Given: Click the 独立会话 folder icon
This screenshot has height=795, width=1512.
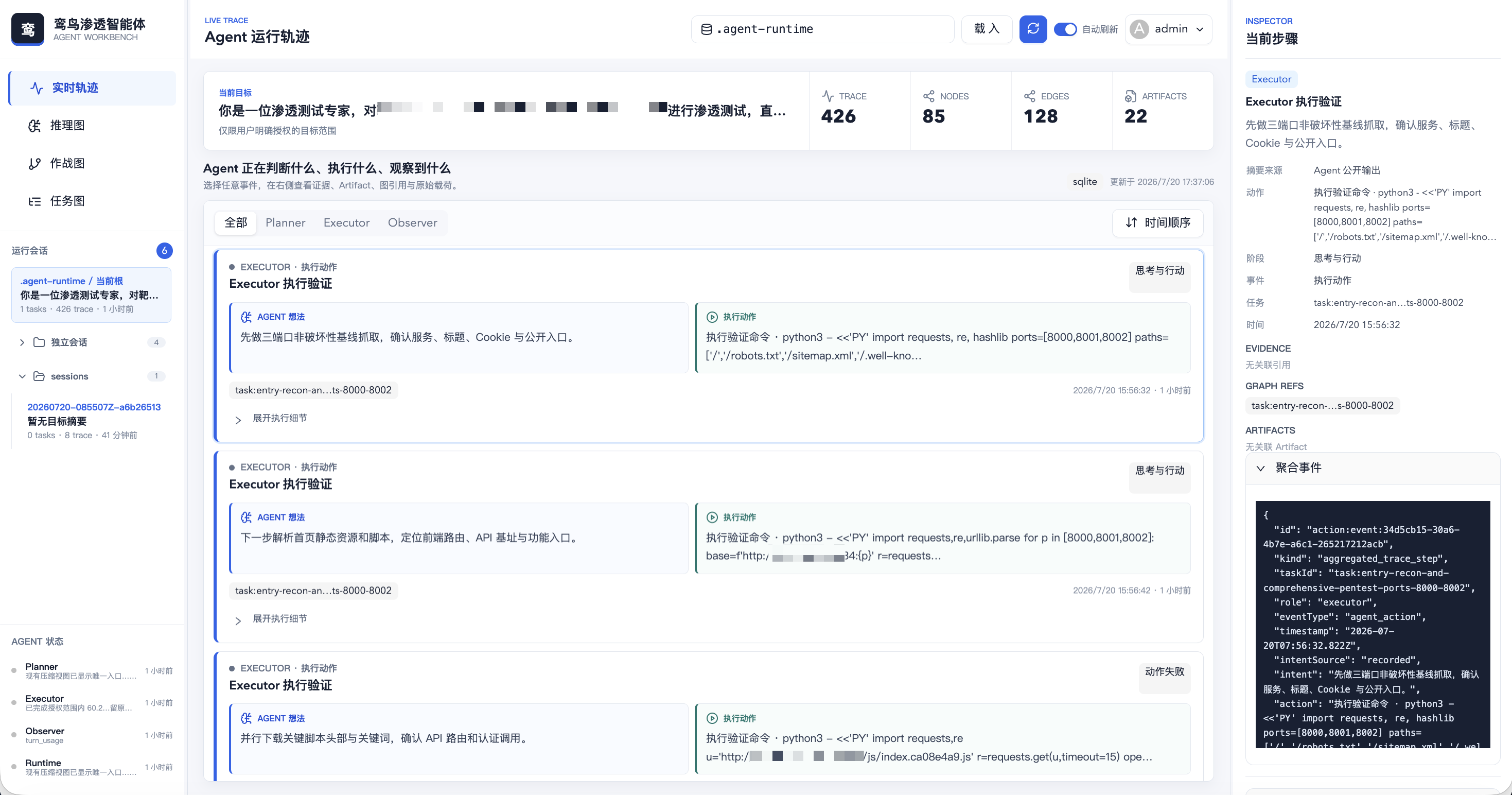Looking at the screenshot, I should (39, 342).
